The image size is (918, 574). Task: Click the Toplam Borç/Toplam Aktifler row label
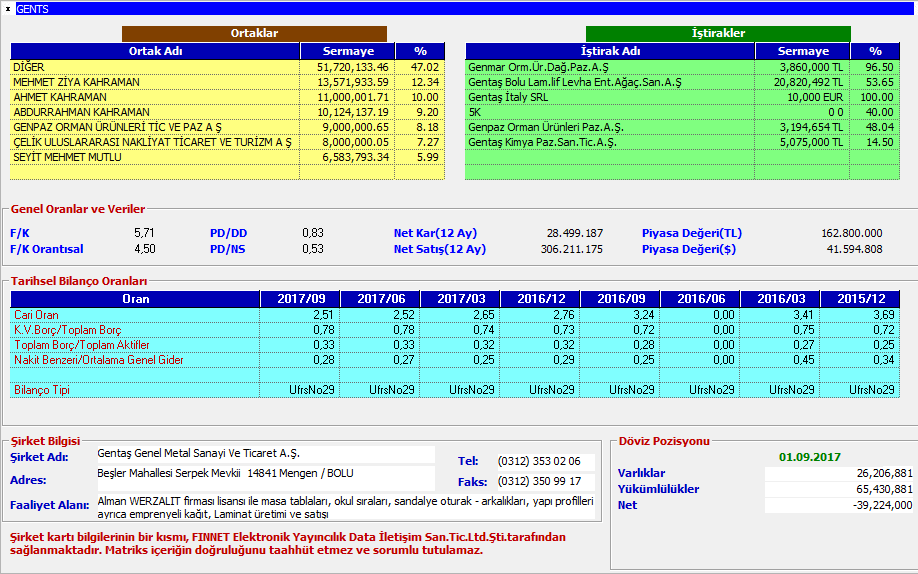(x=82, y=345)
